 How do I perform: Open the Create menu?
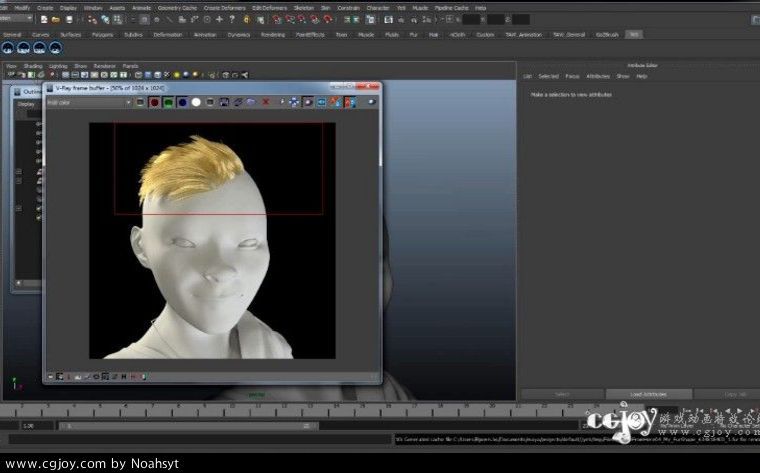[45, 8]
